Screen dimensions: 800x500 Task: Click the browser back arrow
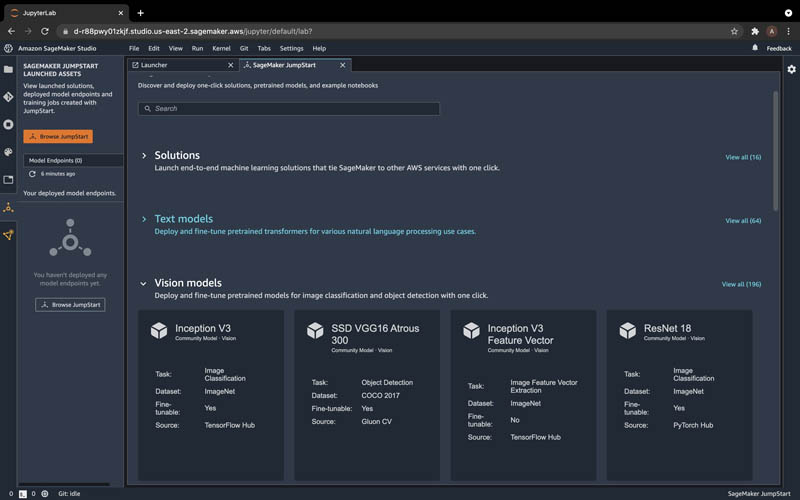click(11, 31)
